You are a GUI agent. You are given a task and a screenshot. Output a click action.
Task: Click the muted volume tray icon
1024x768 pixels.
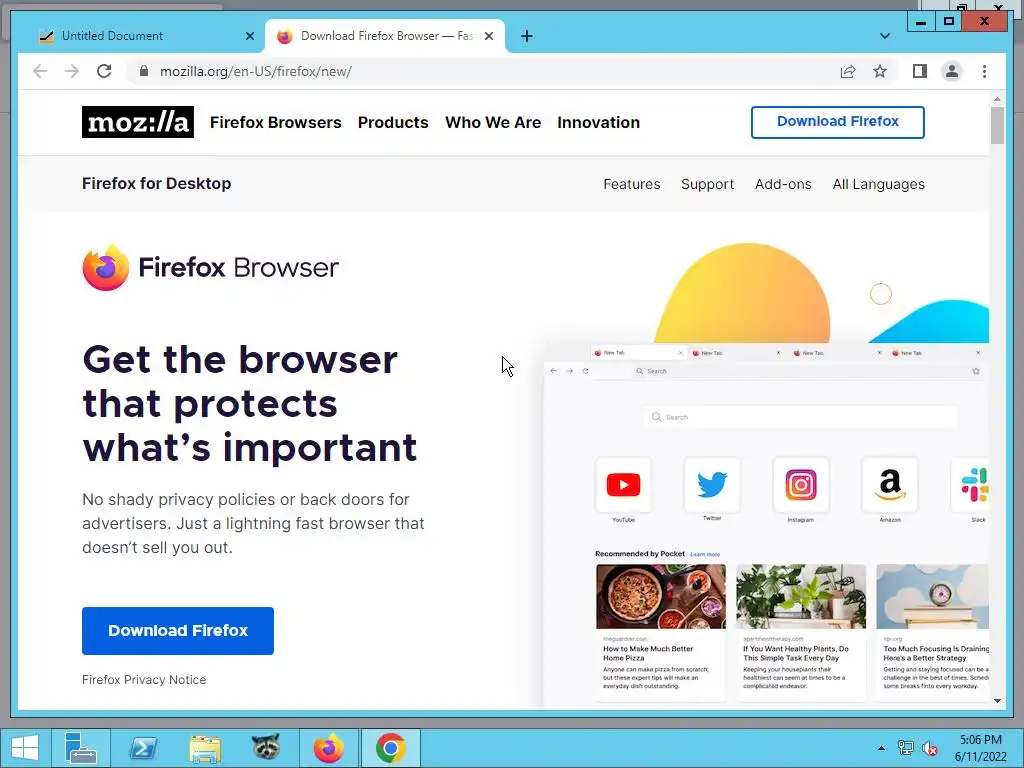929,748
